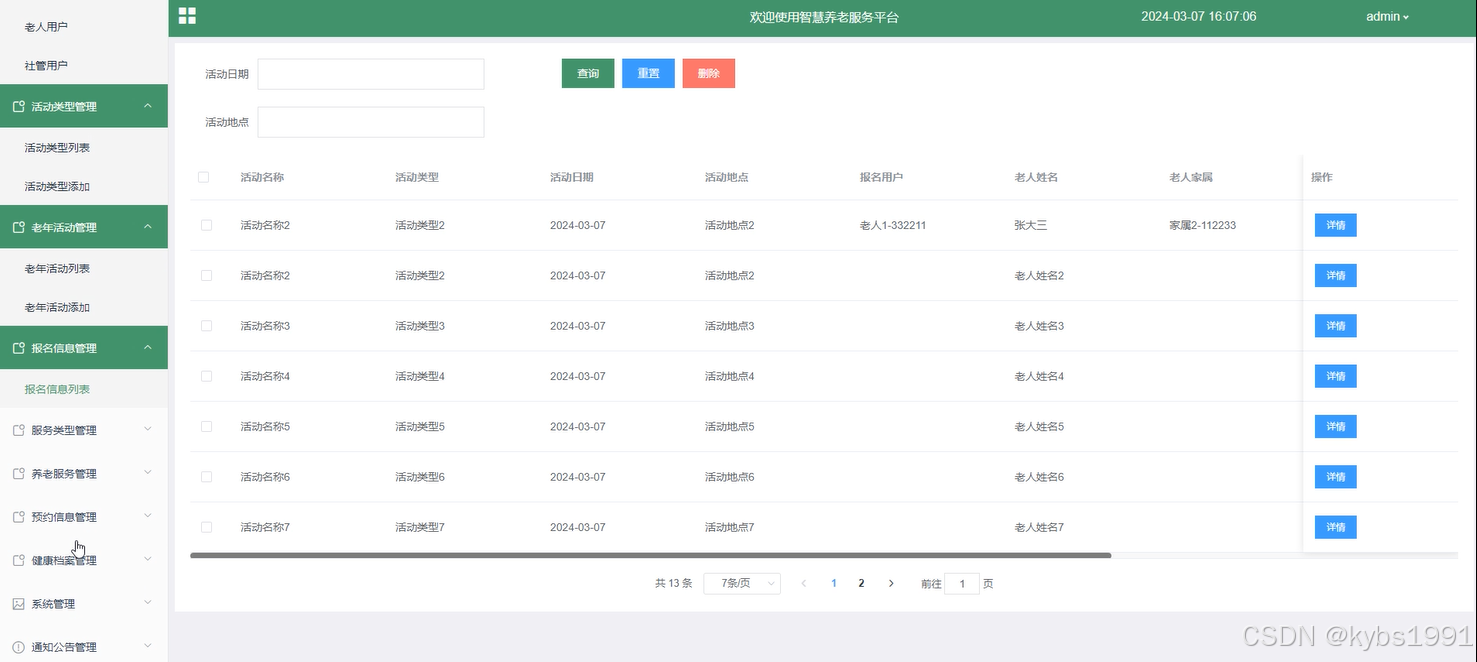Click the blue 重置 reset button
Screen dimensions: 1477x662
[648, 73]
